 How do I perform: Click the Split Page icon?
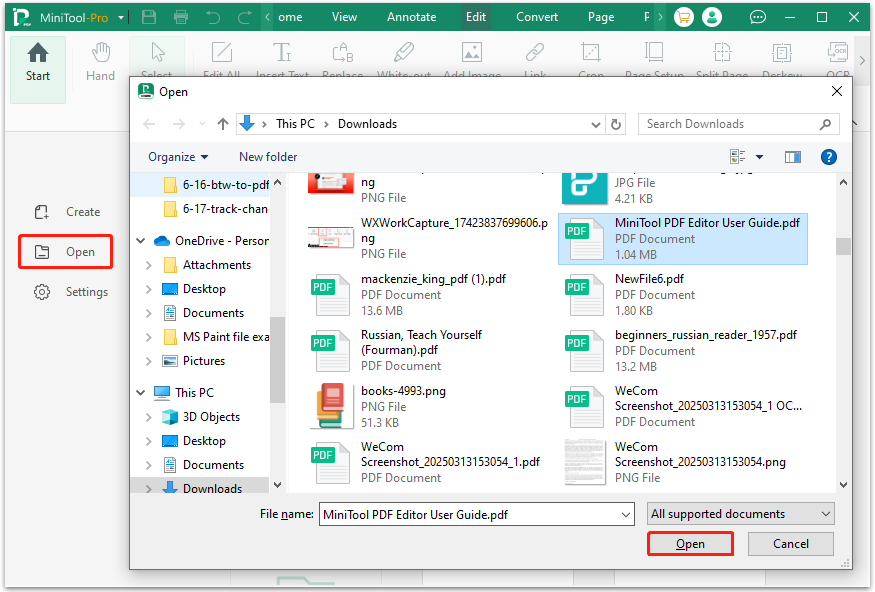pyautogui.click(x=722, y=52)
